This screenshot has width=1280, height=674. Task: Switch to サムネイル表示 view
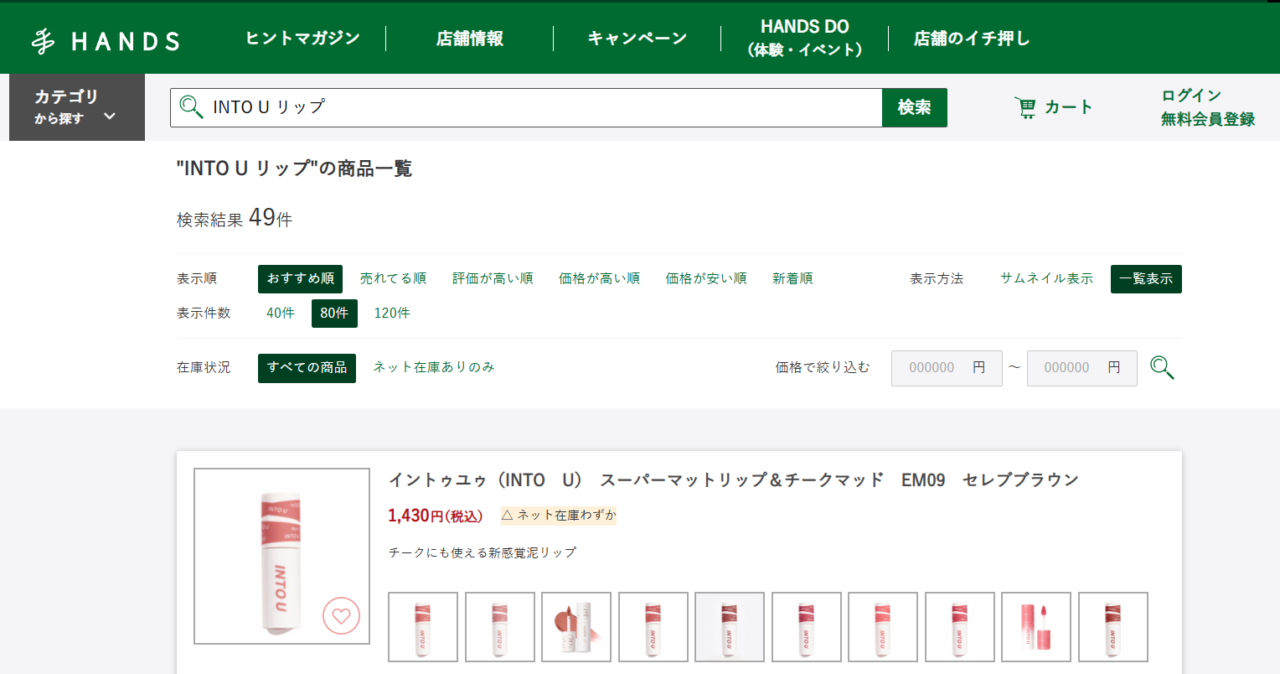1046,279
